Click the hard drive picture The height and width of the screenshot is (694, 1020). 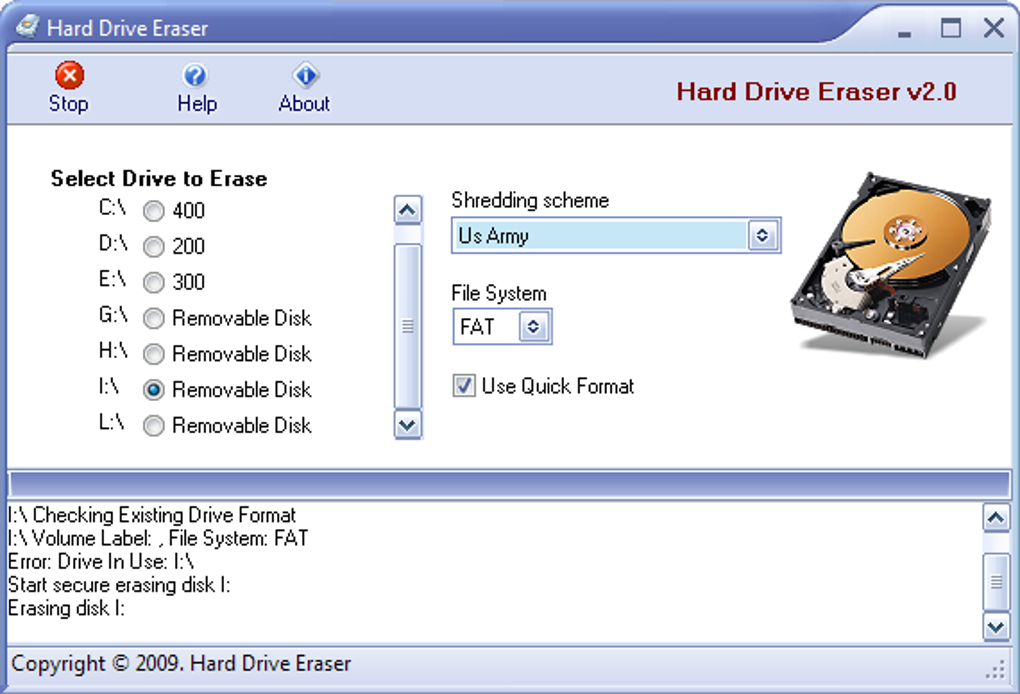pyautogui.click(x=890, y=265)
